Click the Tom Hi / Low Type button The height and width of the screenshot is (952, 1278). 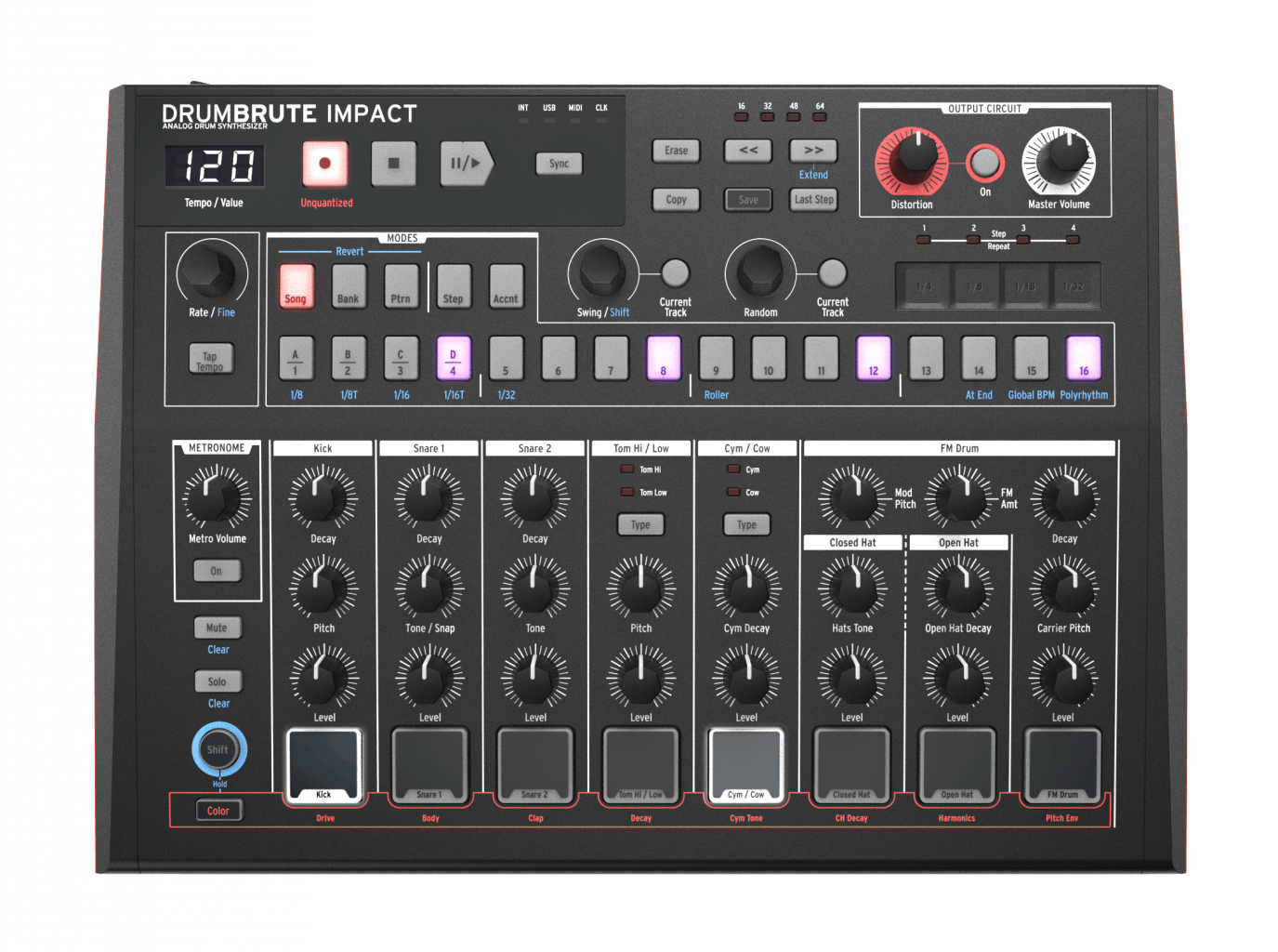point(640,524)
